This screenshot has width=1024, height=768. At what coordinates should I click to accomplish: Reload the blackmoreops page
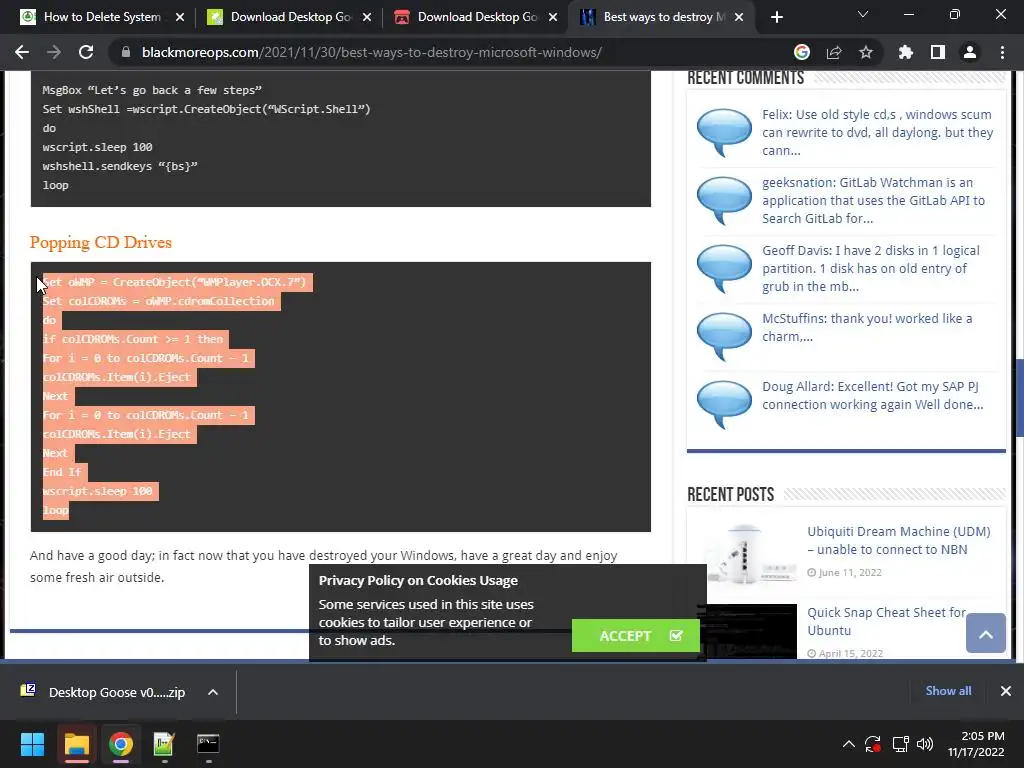pos(86,52)
